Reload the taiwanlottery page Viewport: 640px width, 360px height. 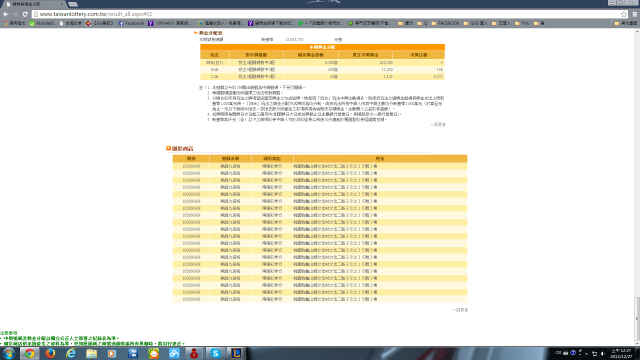click(25, 14)
